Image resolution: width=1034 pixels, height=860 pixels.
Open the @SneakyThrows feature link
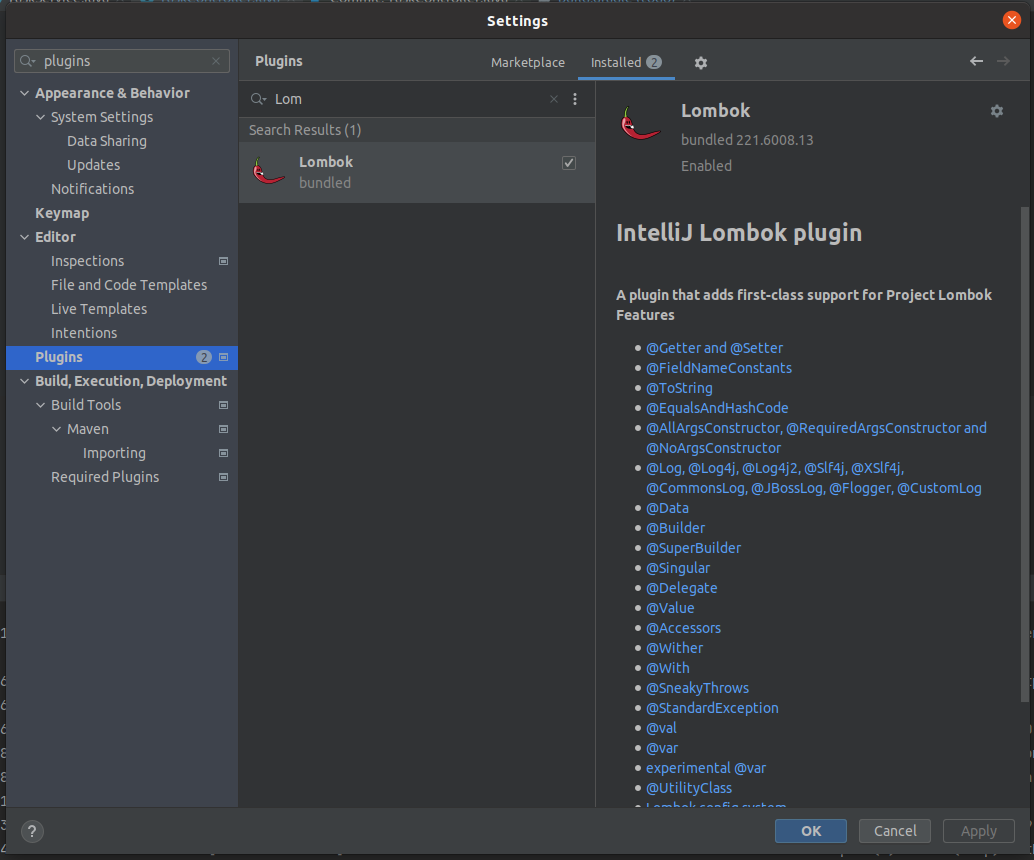697,687
